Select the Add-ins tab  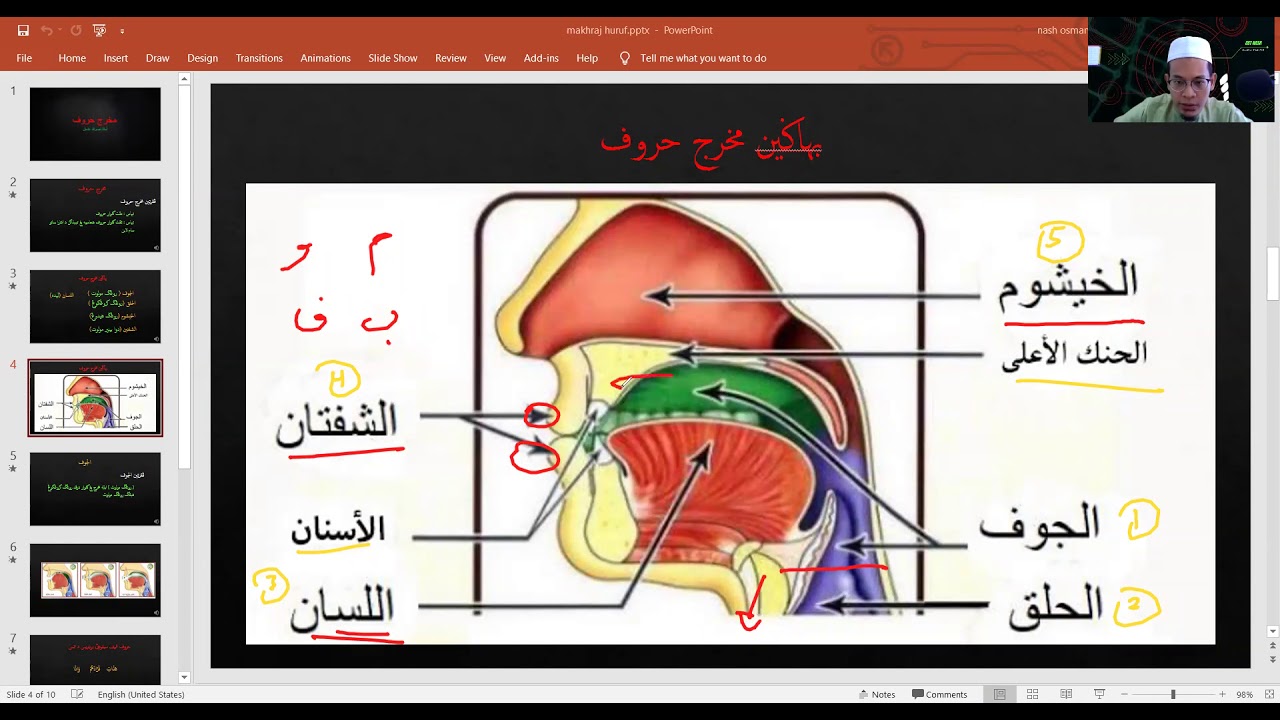coord(541,58)
